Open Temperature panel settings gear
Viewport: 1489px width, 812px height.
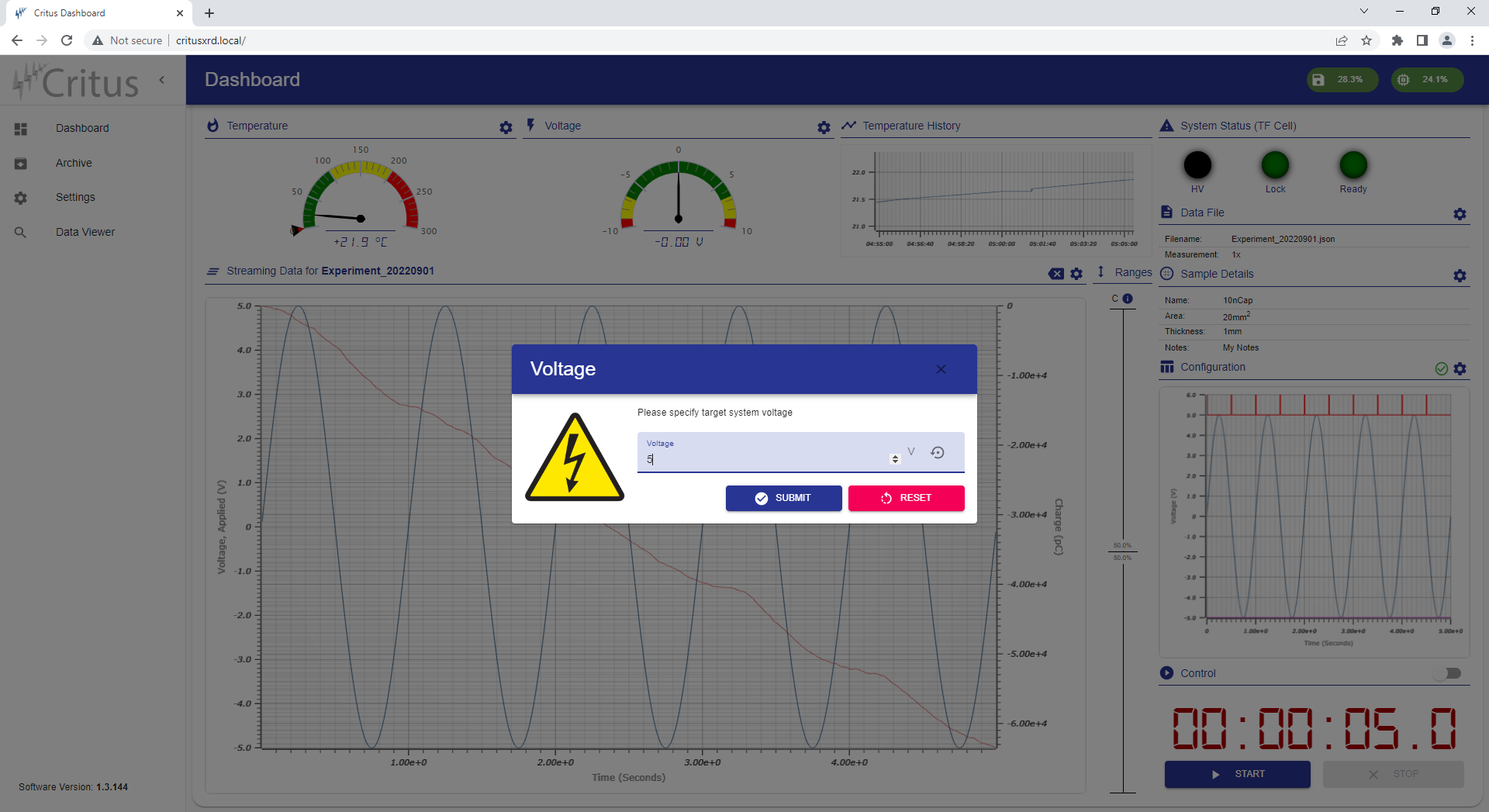(x=506, y=127)
